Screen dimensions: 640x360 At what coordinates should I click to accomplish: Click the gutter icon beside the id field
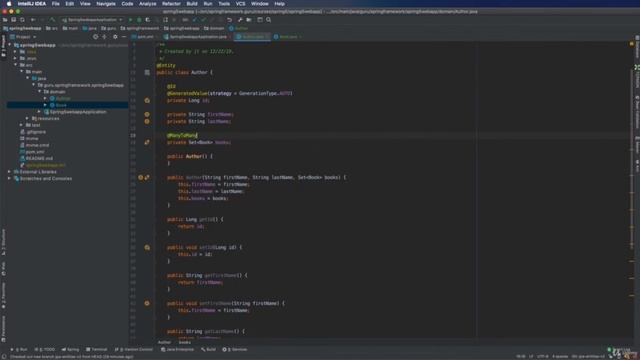pos(147,100)
